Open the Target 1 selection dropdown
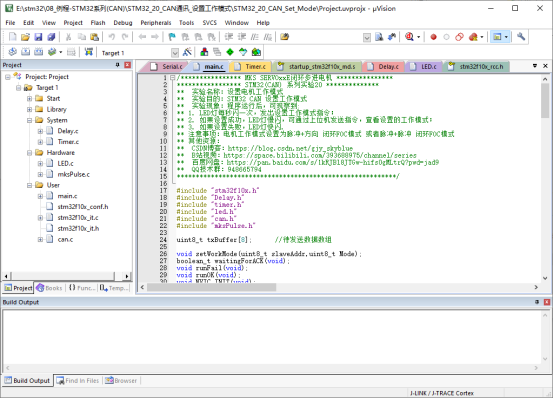This screenshot has width=554, height=398. tap(175, 53)
